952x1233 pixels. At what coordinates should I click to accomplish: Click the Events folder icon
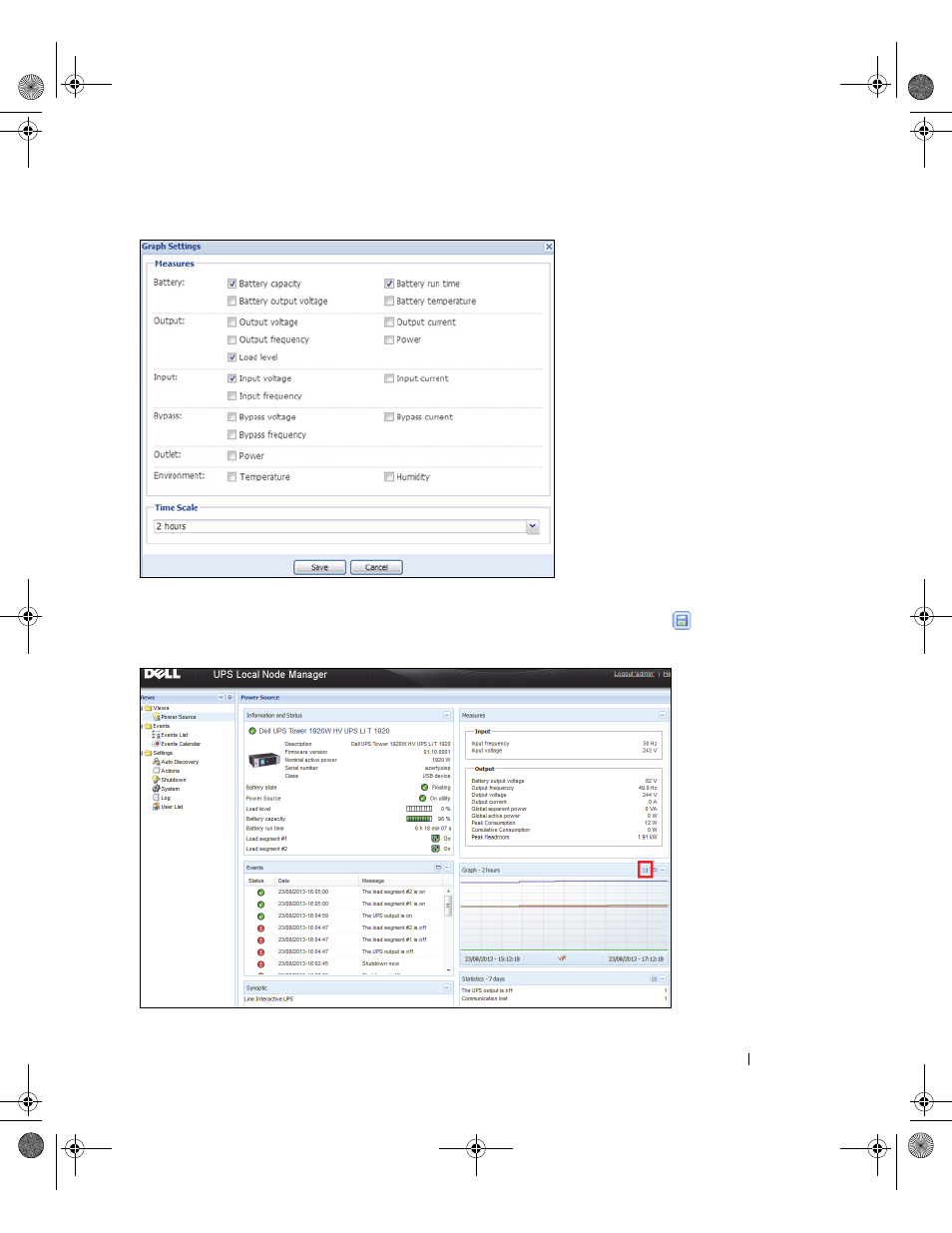pyautogui.click(x=149, y=726)
